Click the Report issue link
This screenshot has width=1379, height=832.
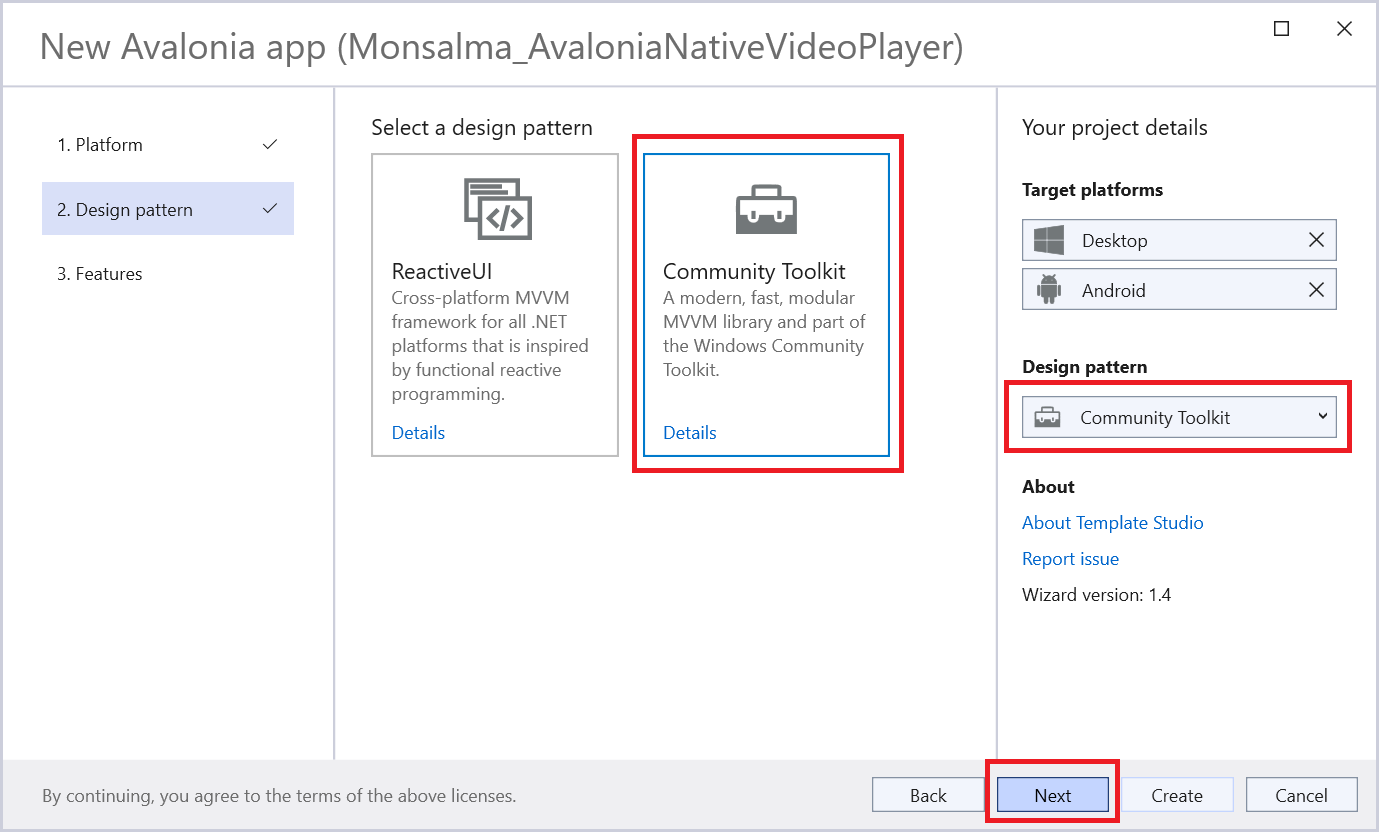pos(1070,559)
